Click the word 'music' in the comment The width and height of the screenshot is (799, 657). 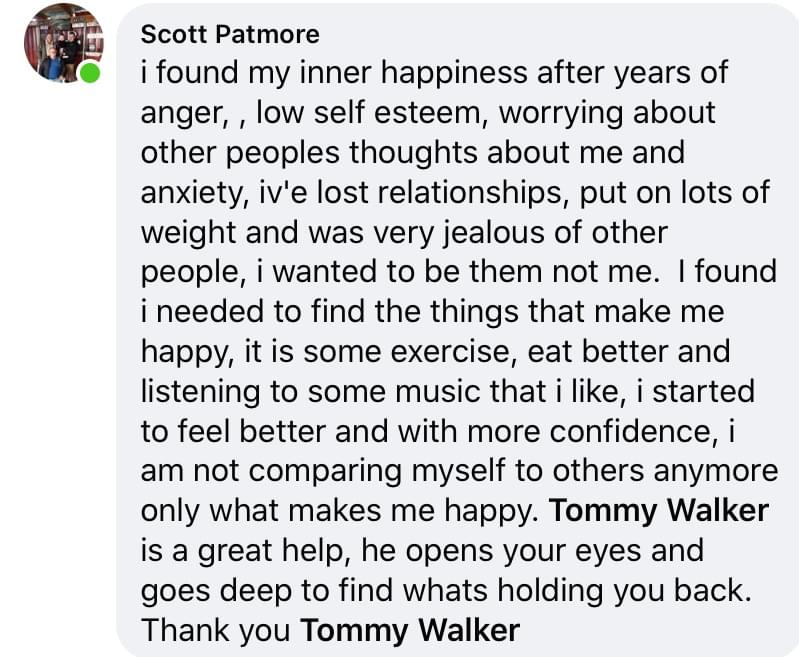[x=438, y=392]
